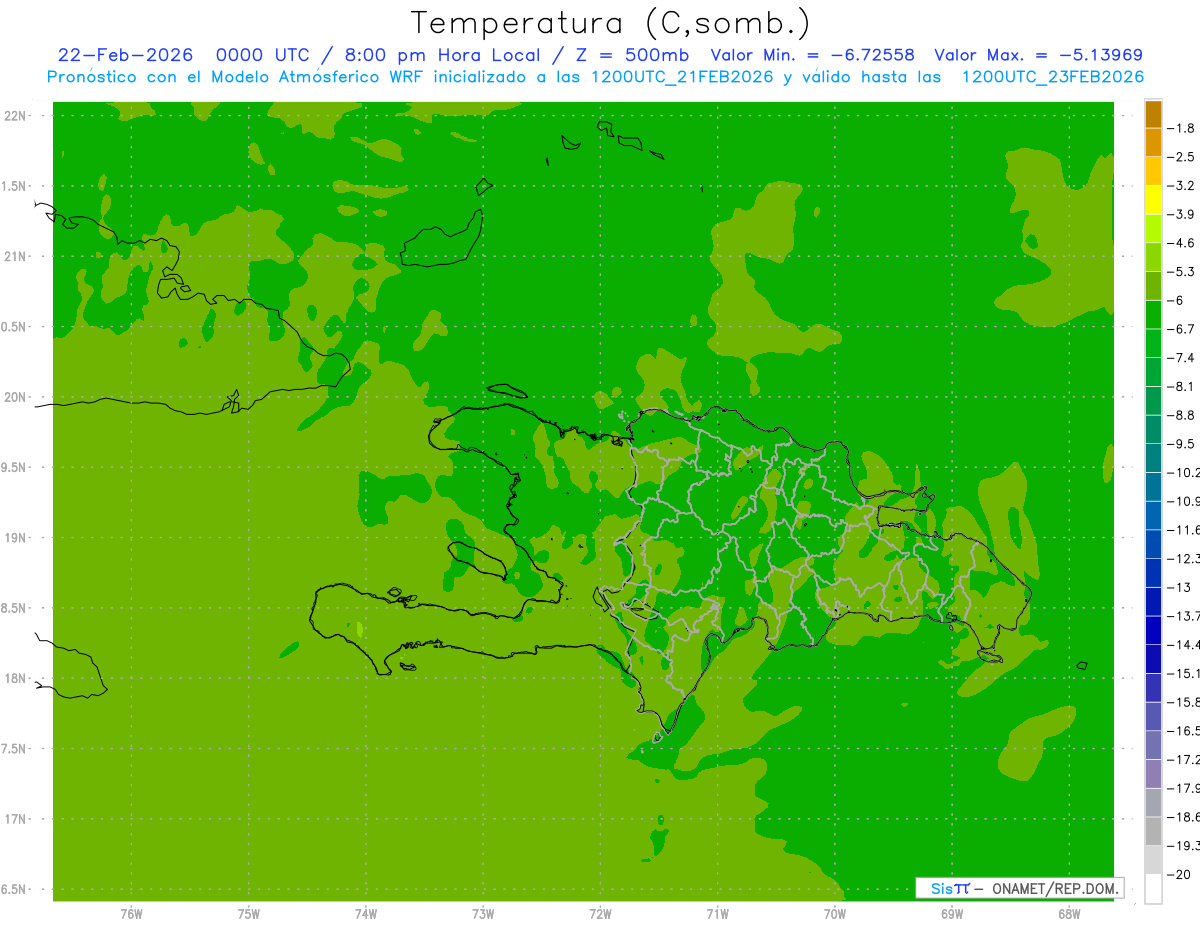Image resolution: width=1200 pixels, height=927 pixels.
Task: Click the '70W' longitude label
Action: coord(835,914)
